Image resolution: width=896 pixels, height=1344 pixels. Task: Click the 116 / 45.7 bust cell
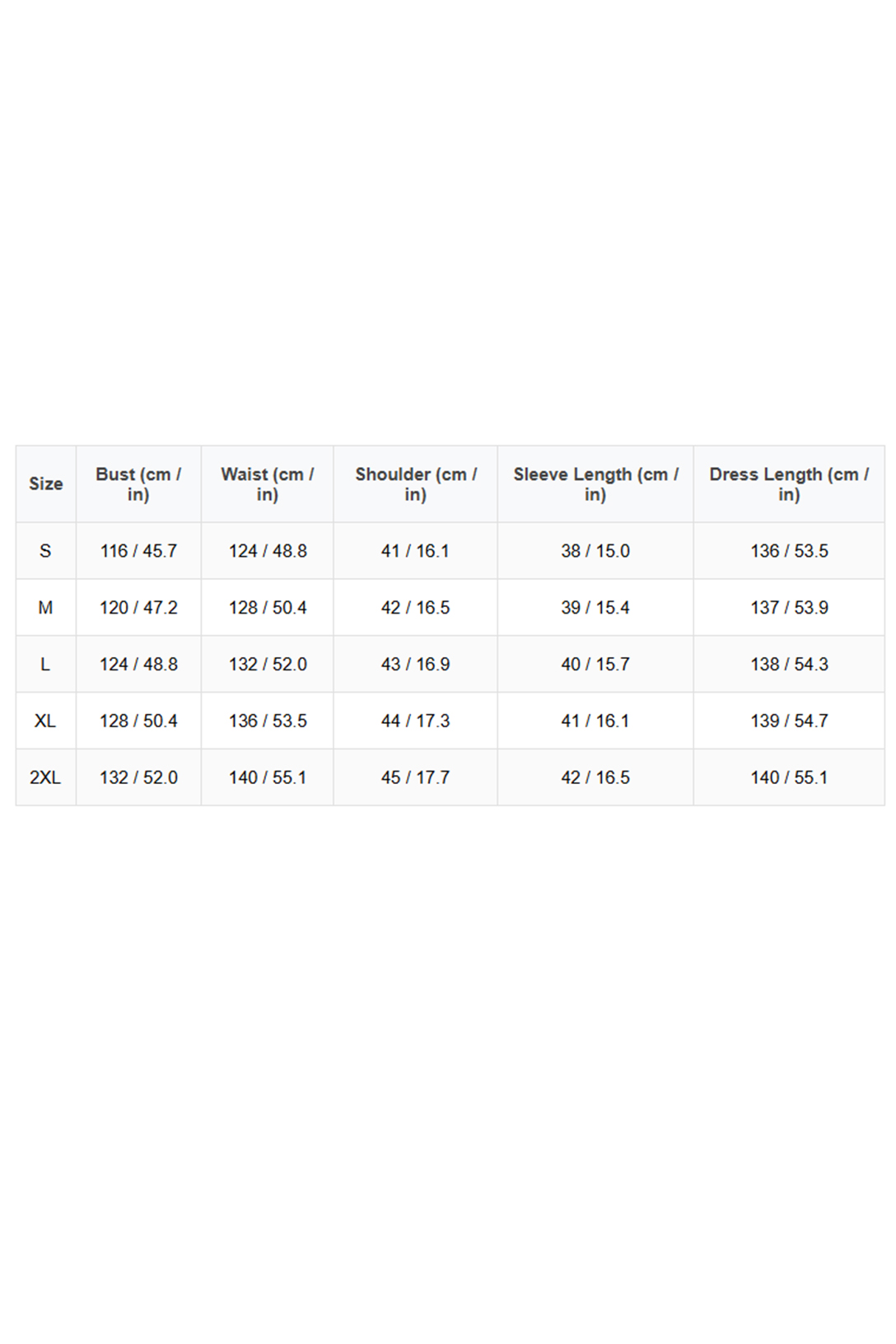[138, 551]
